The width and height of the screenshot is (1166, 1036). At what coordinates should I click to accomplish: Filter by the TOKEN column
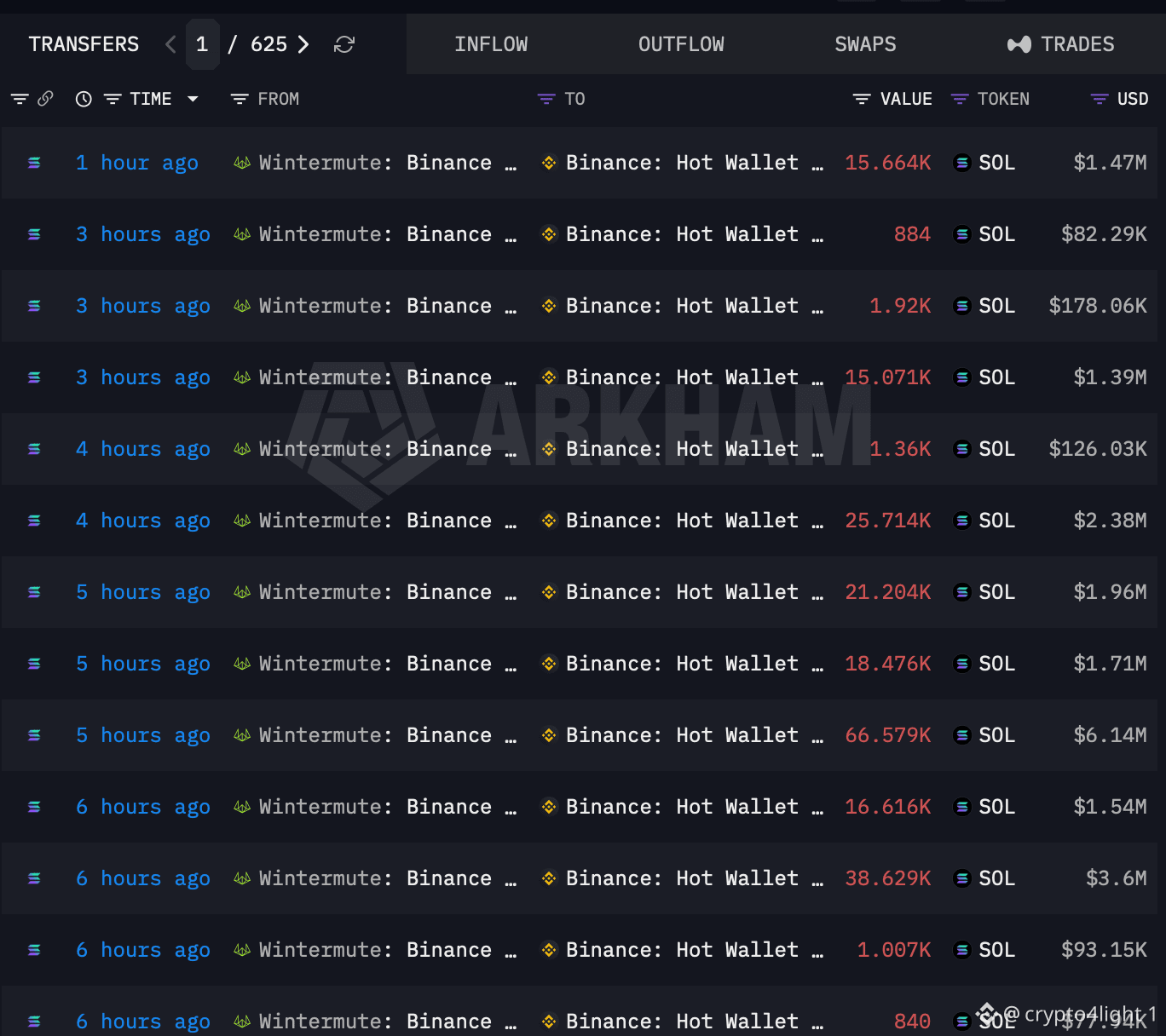960,99
